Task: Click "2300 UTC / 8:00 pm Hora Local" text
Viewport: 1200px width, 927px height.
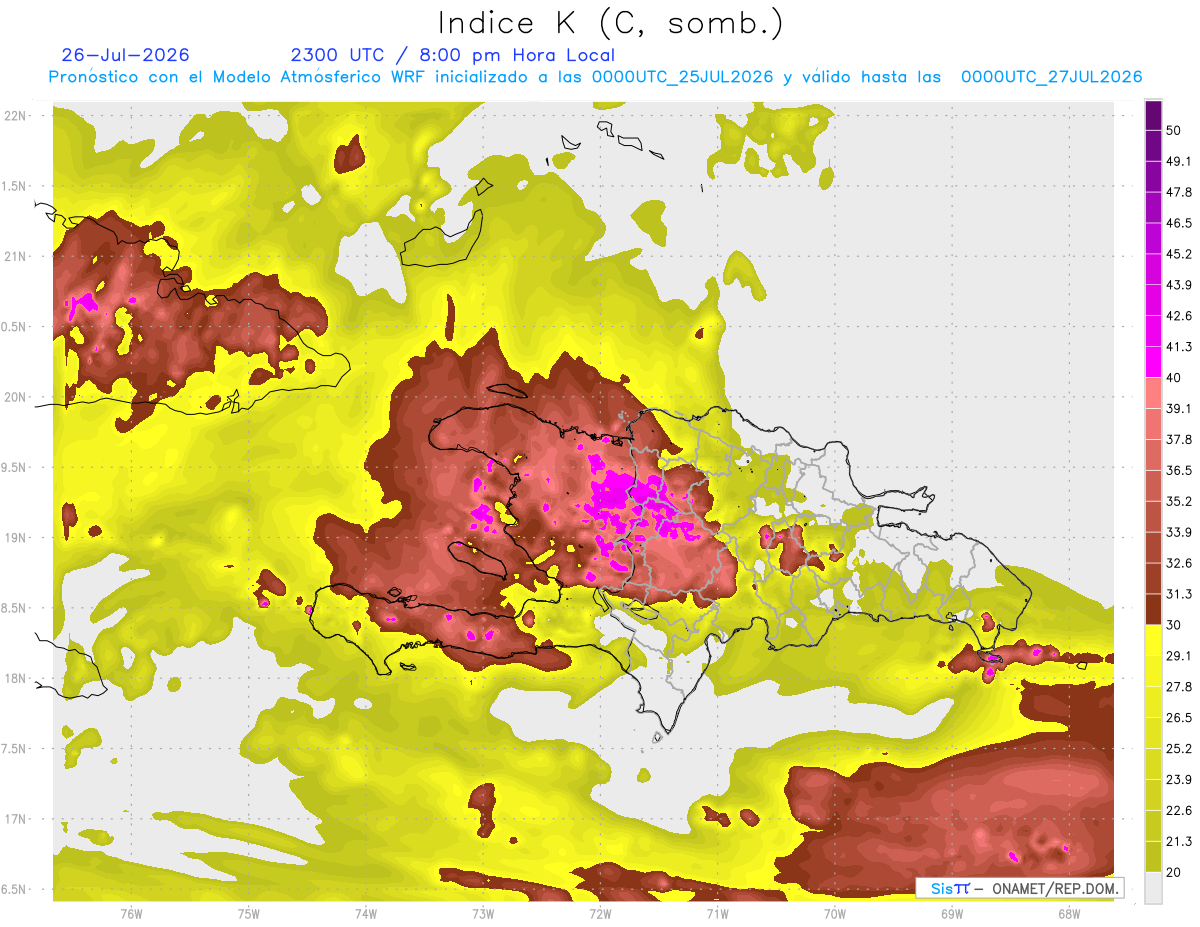Action: pos(452,55)
